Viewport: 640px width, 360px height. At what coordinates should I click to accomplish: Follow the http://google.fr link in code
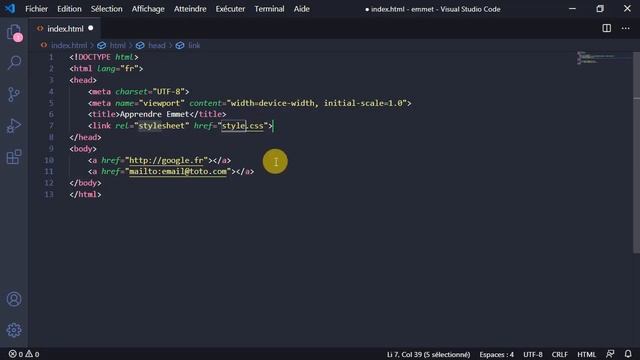166,160
